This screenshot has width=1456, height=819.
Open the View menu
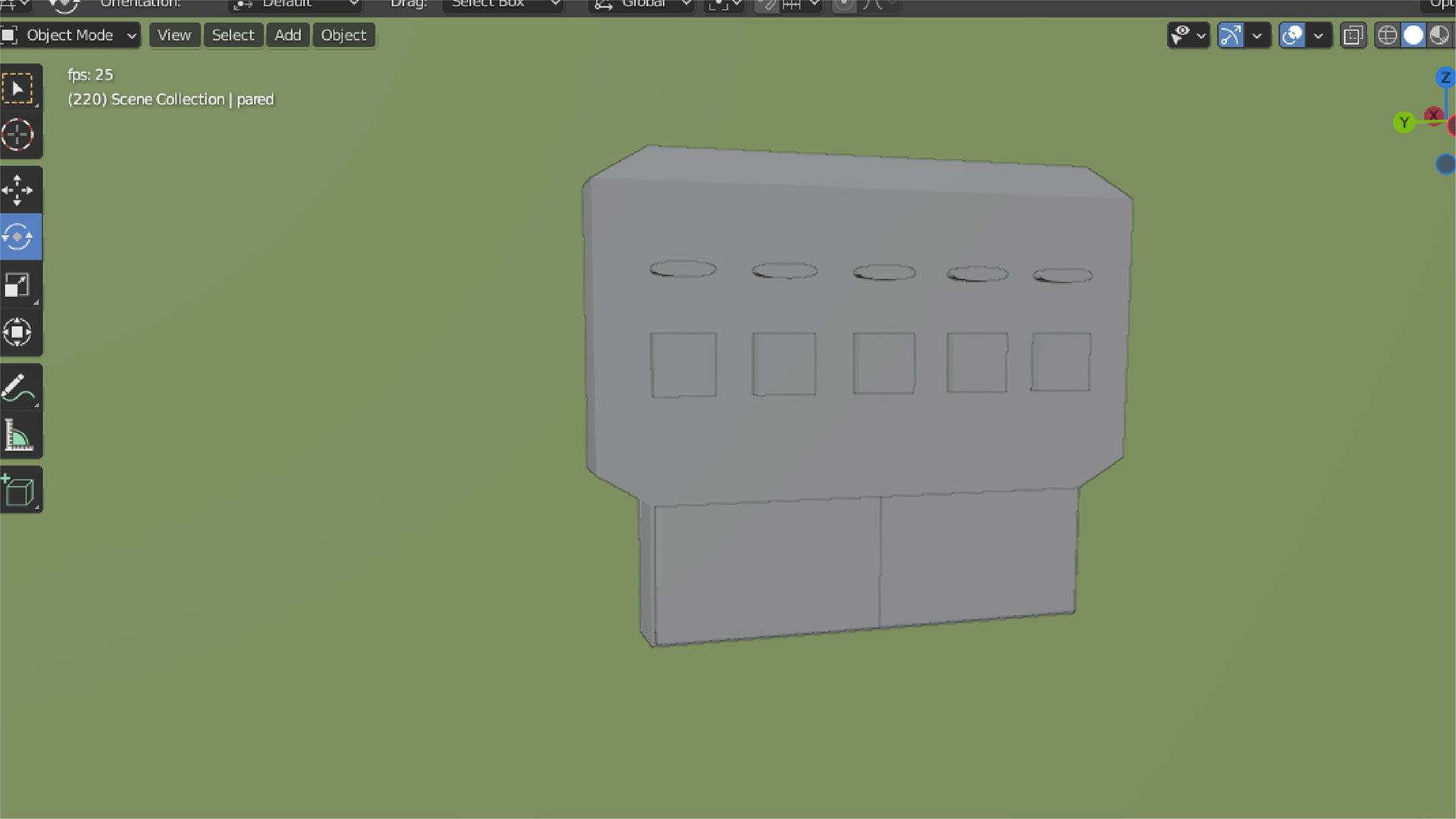174,35
